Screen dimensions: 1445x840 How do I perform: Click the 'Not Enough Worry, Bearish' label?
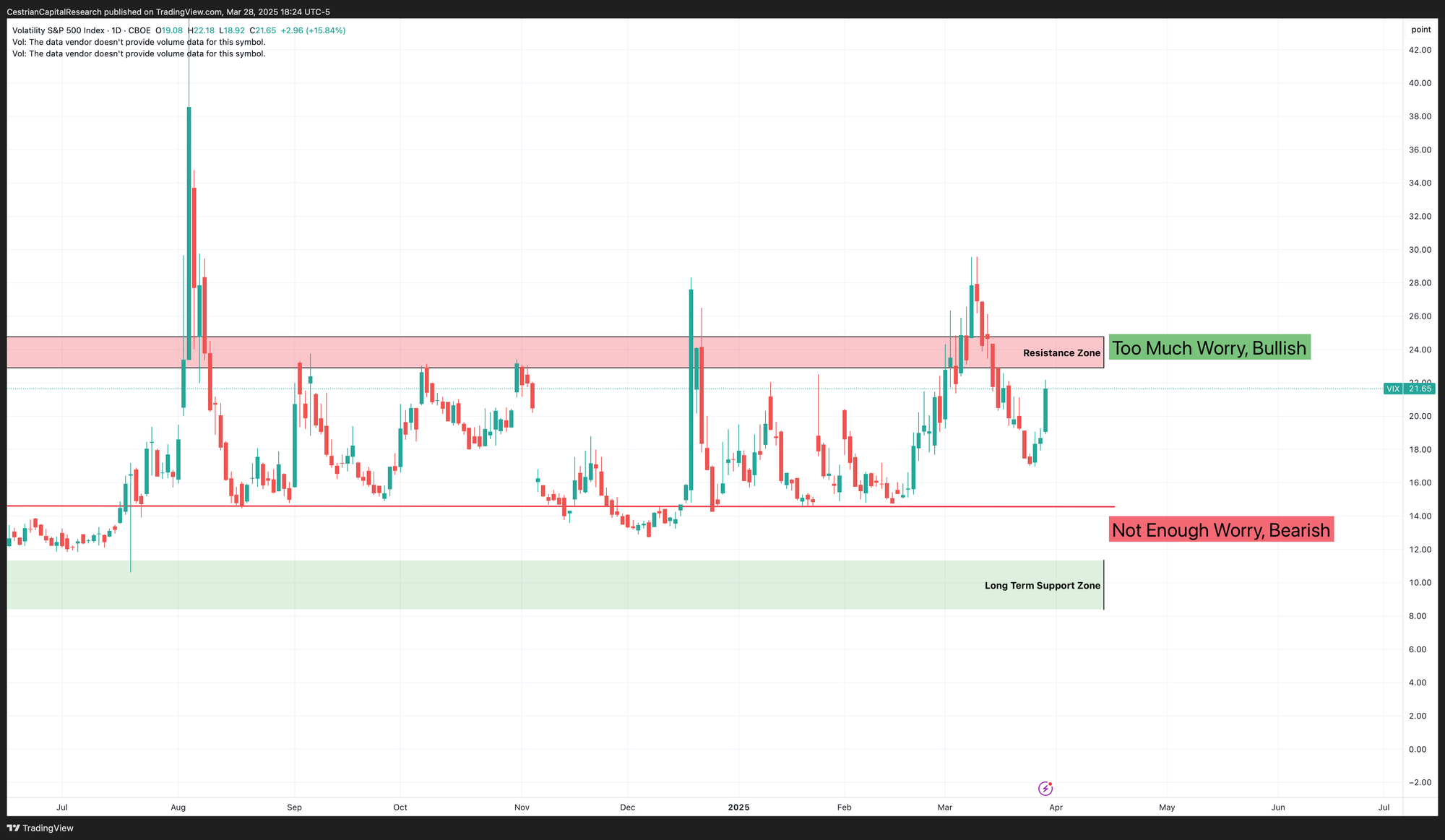1220,530
